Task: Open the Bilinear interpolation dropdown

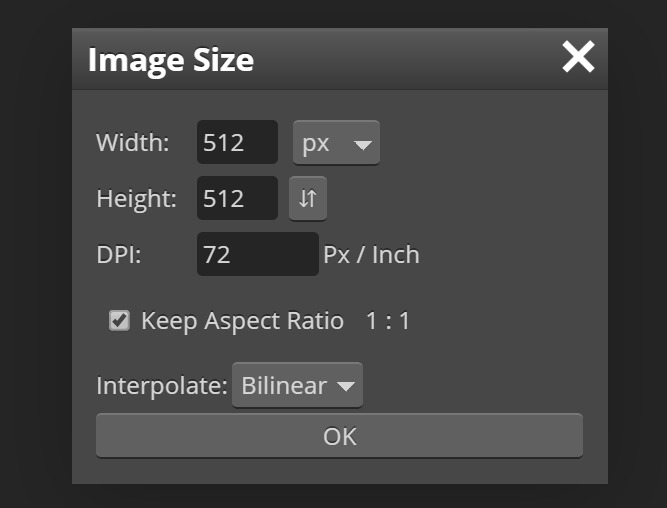Action: [297, 385]
